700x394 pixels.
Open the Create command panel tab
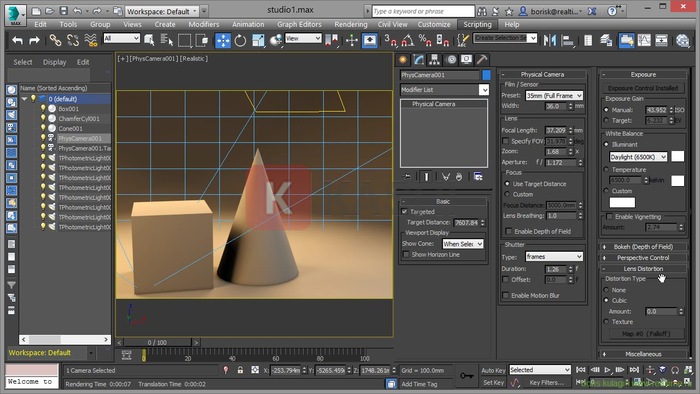[403, 60]
